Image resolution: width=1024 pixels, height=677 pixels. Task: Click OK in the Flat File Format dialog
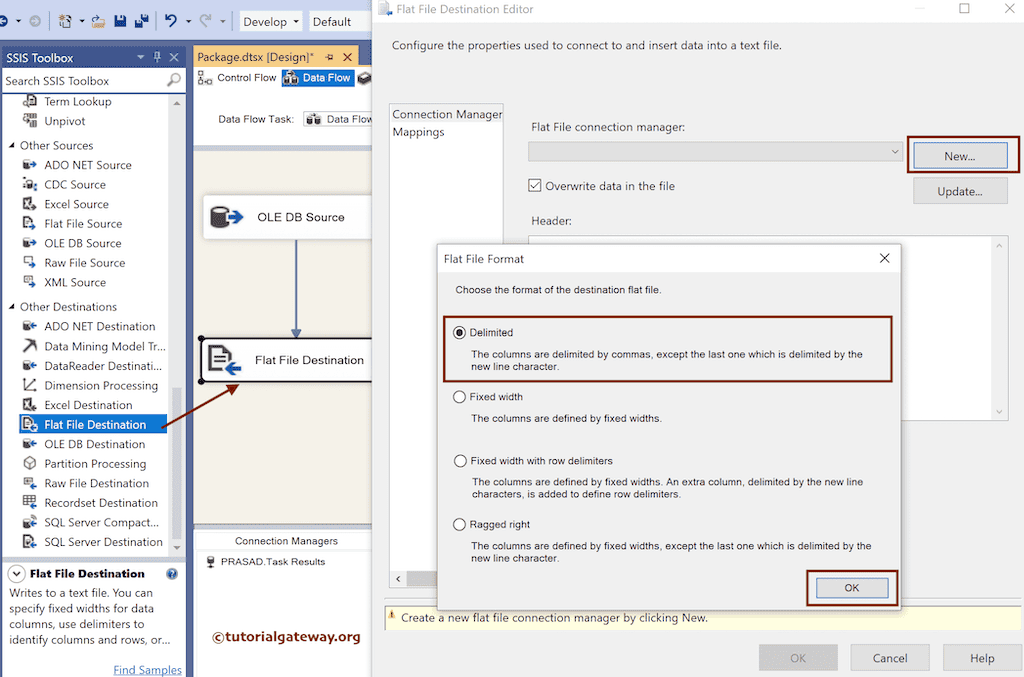(x=851, y=588)
